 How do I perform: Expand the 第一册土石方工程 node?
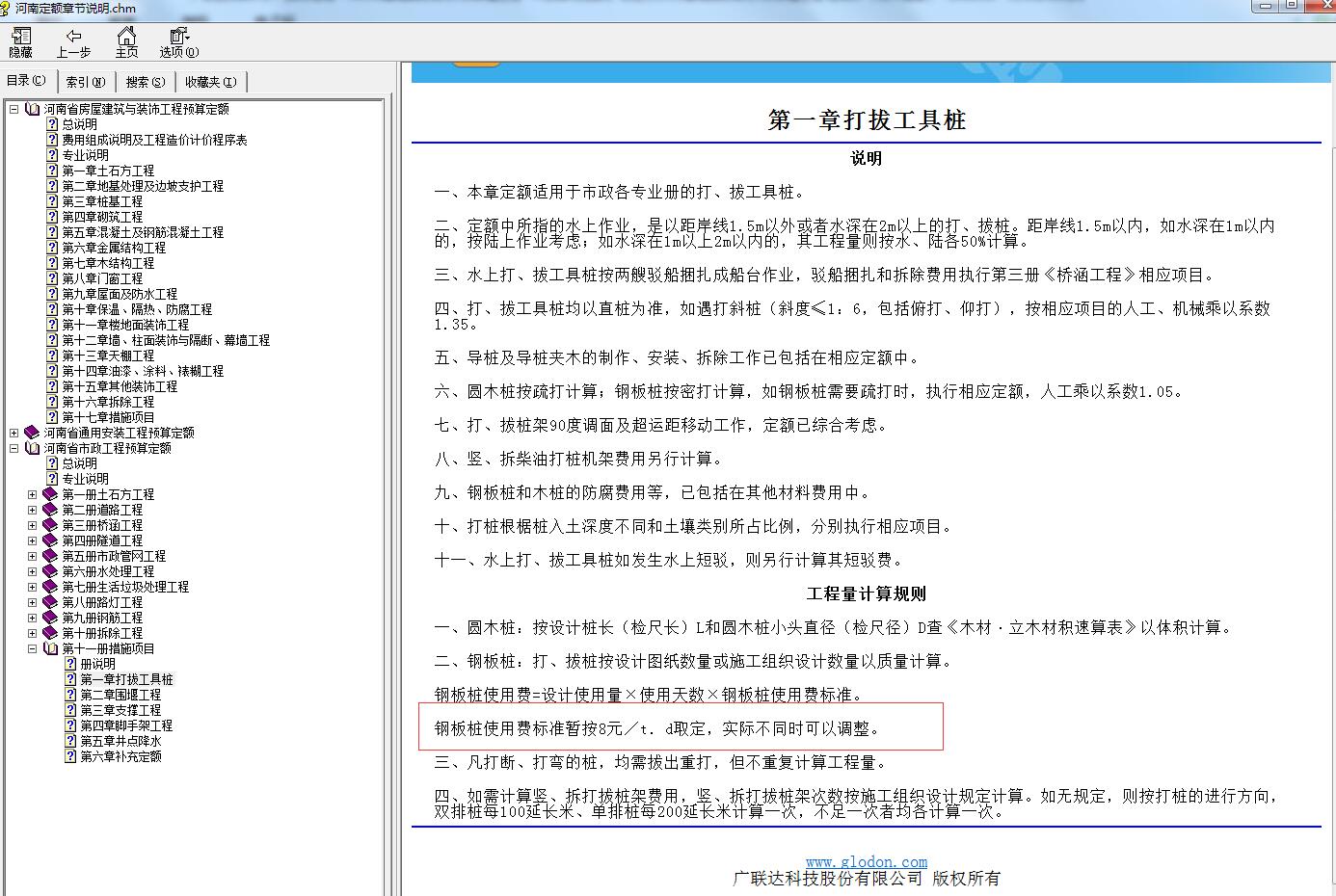coord(32,494)
